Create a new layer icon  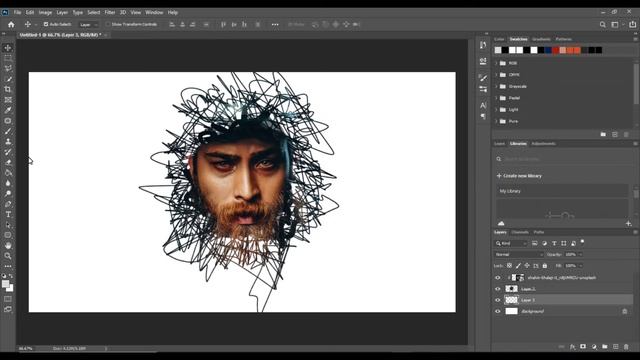click(616, 347)
